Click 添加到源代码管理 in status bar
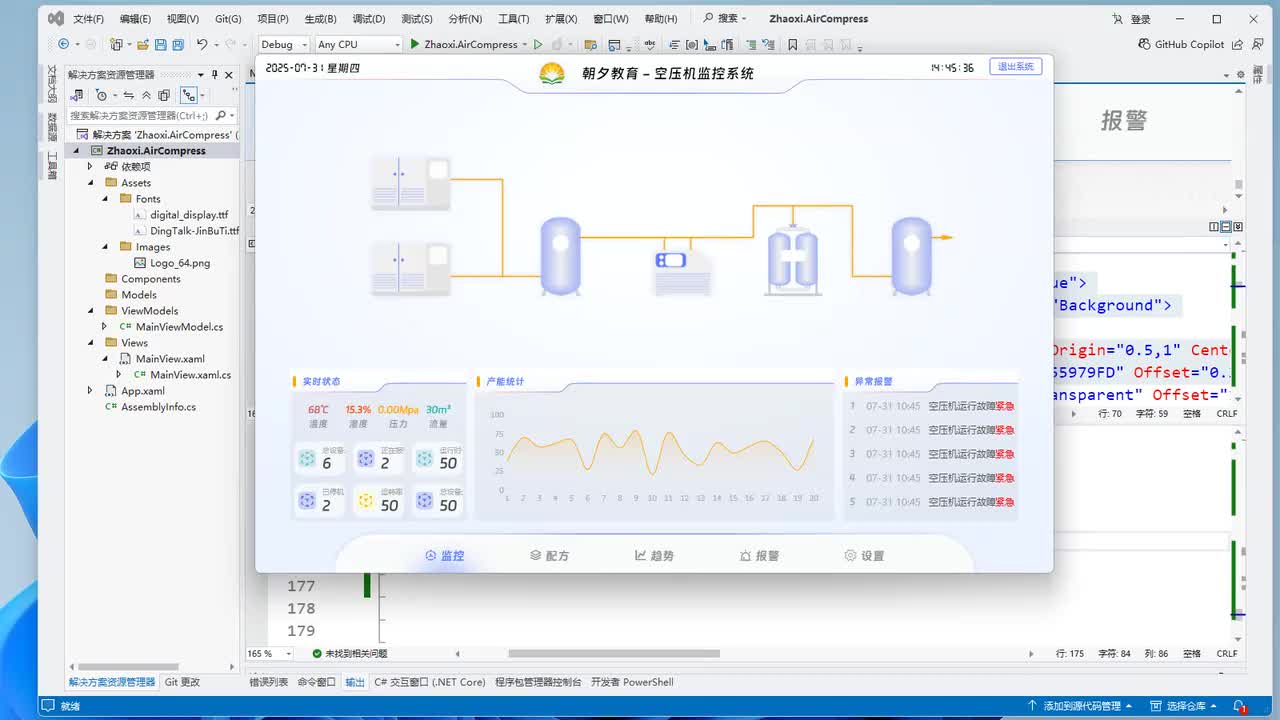Viewport: 1280px width, 720px height. (x=1081, y=706)
